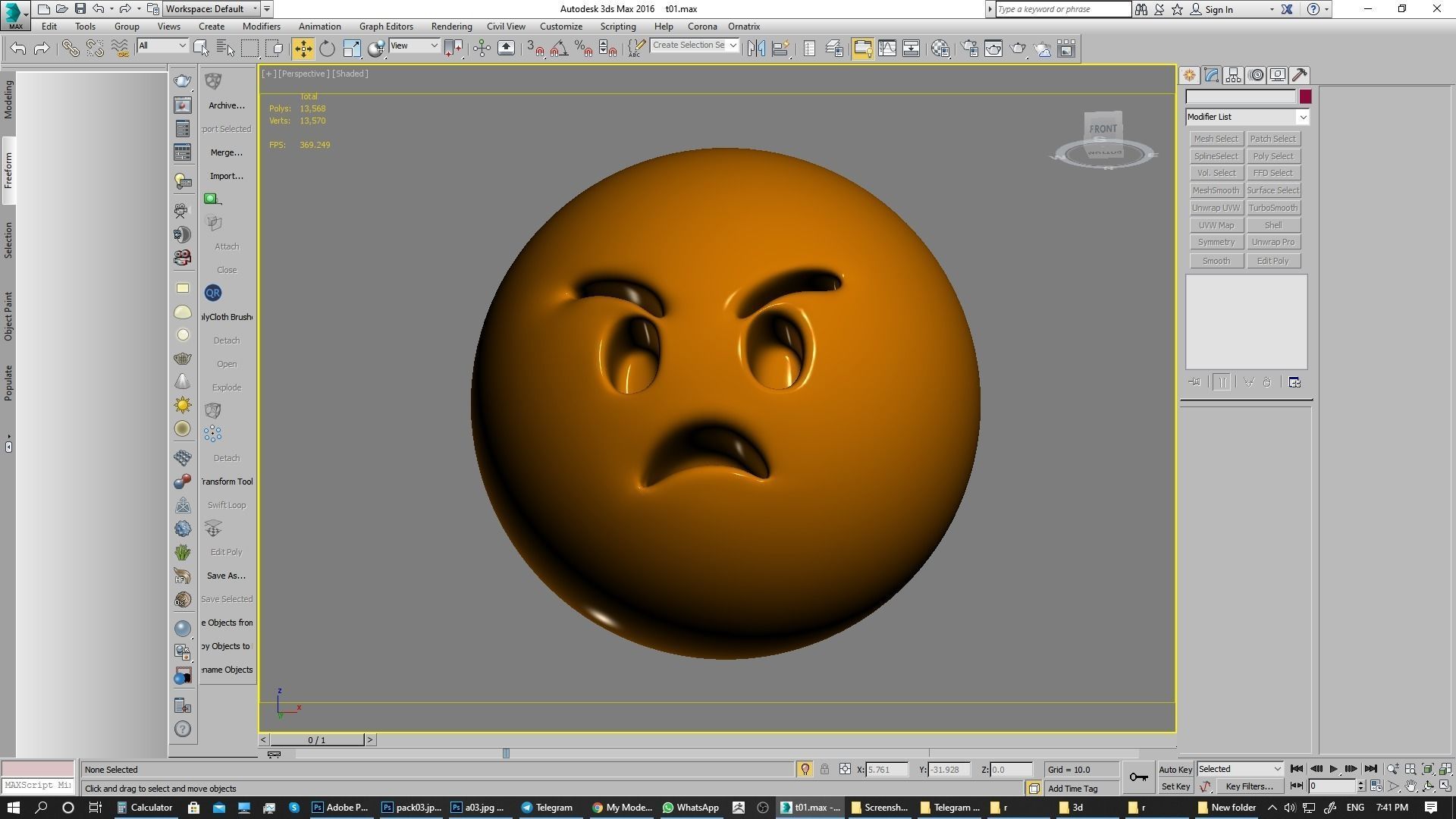Open Display command panel tab
1456x819 pixels.
click(x=1278, y=75)
